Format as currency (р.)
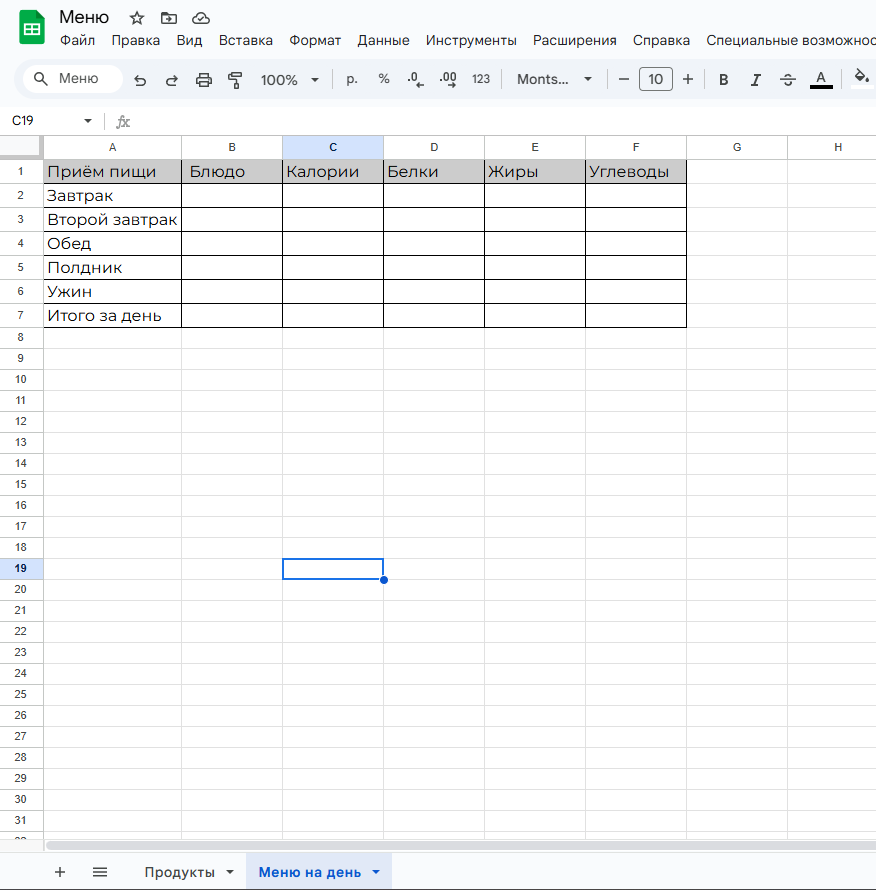Image resolution: width=876 pixels, height=890 pixels. point(352,79)
